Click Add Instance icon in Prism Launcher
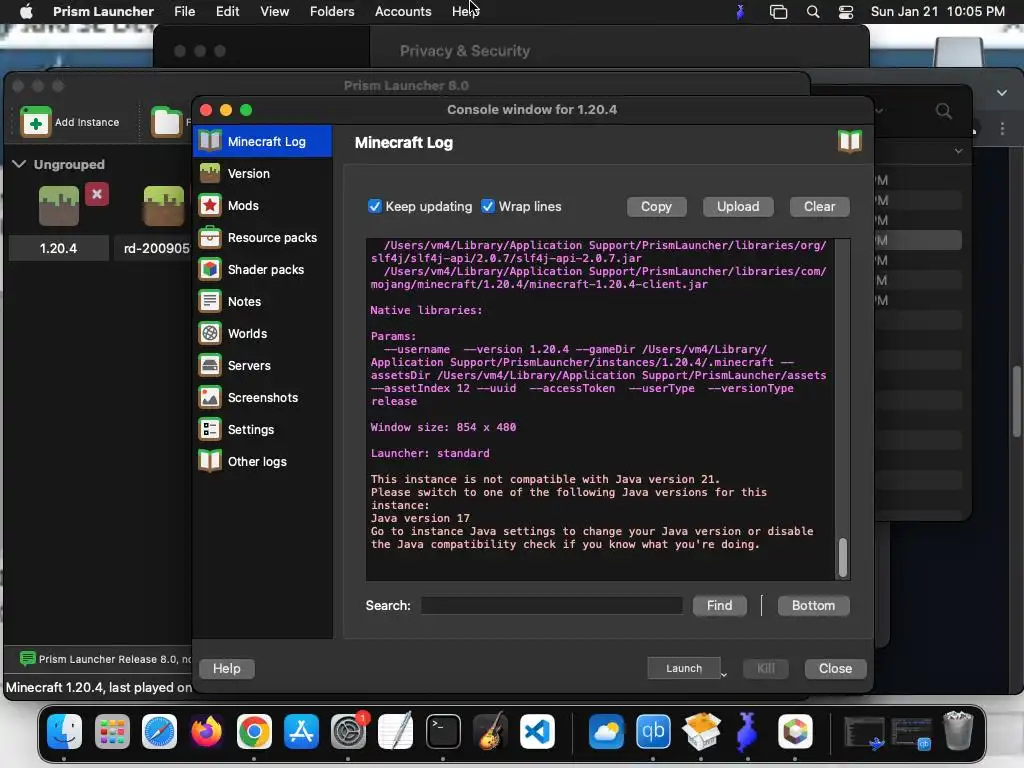Viewport: 1024px width, 768px height. pyautogui.click(x=35, y=121)
